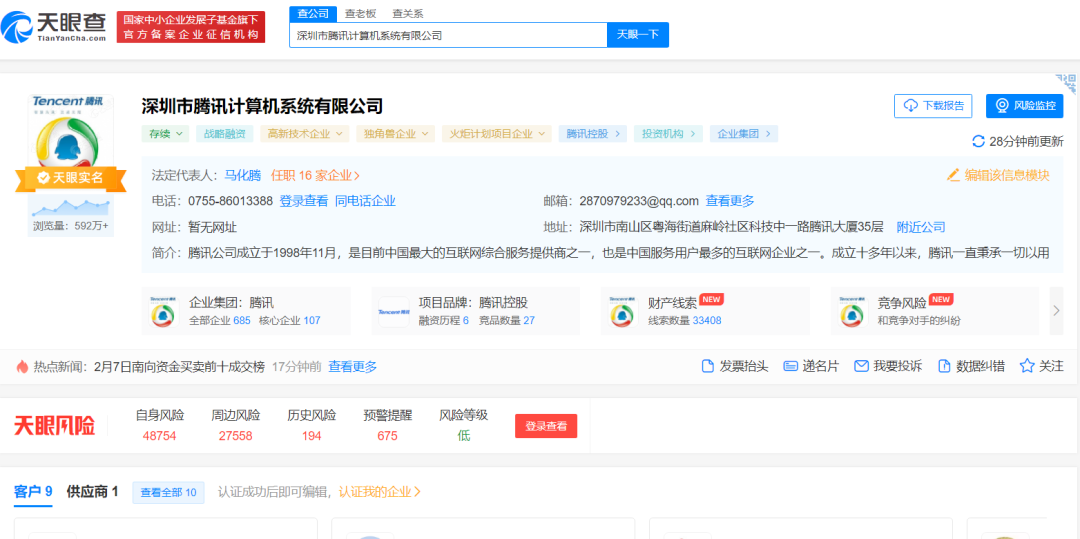Select the 供应商 1 tab

[x=92, y=492]
